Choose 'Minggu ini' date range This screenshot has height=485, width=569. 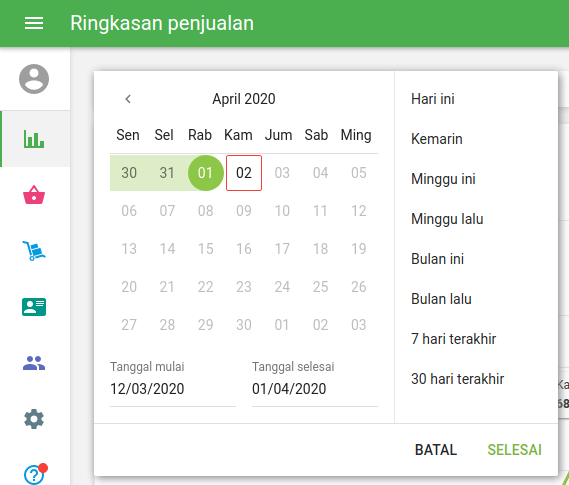(443, 179)
